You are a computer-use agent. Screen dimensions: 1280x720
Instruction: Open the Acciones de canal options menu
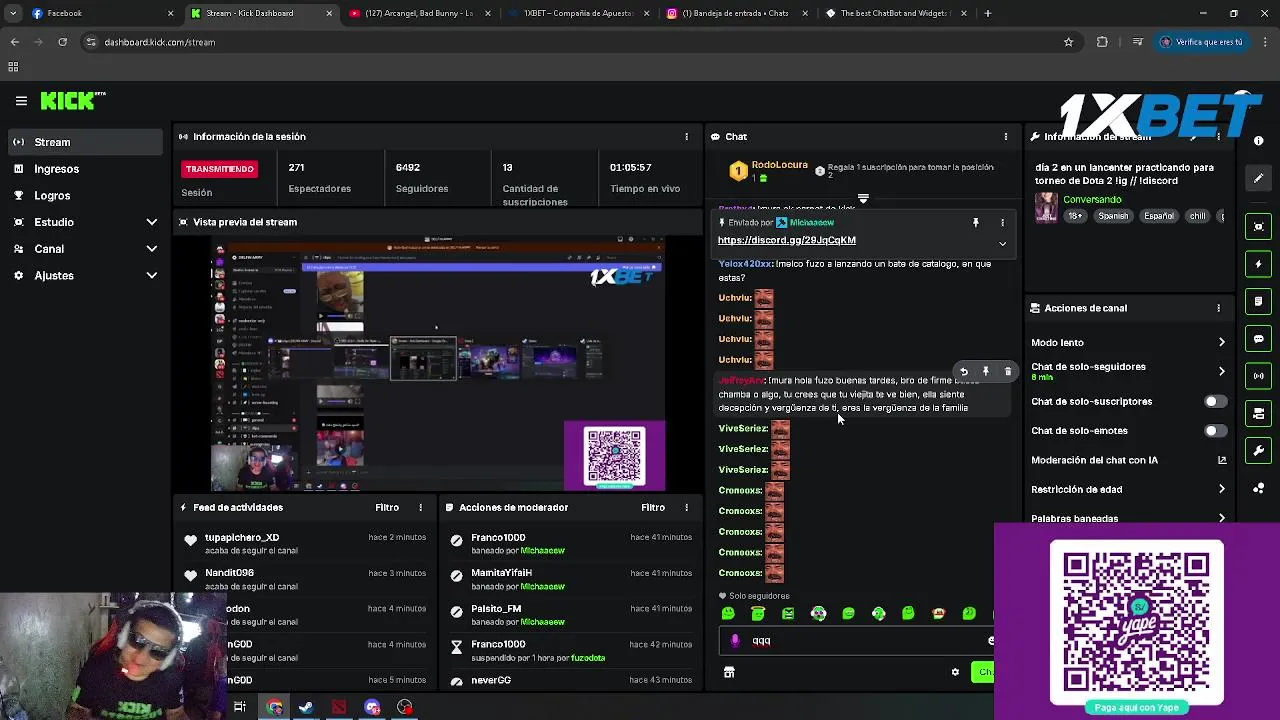[1218, 308]
